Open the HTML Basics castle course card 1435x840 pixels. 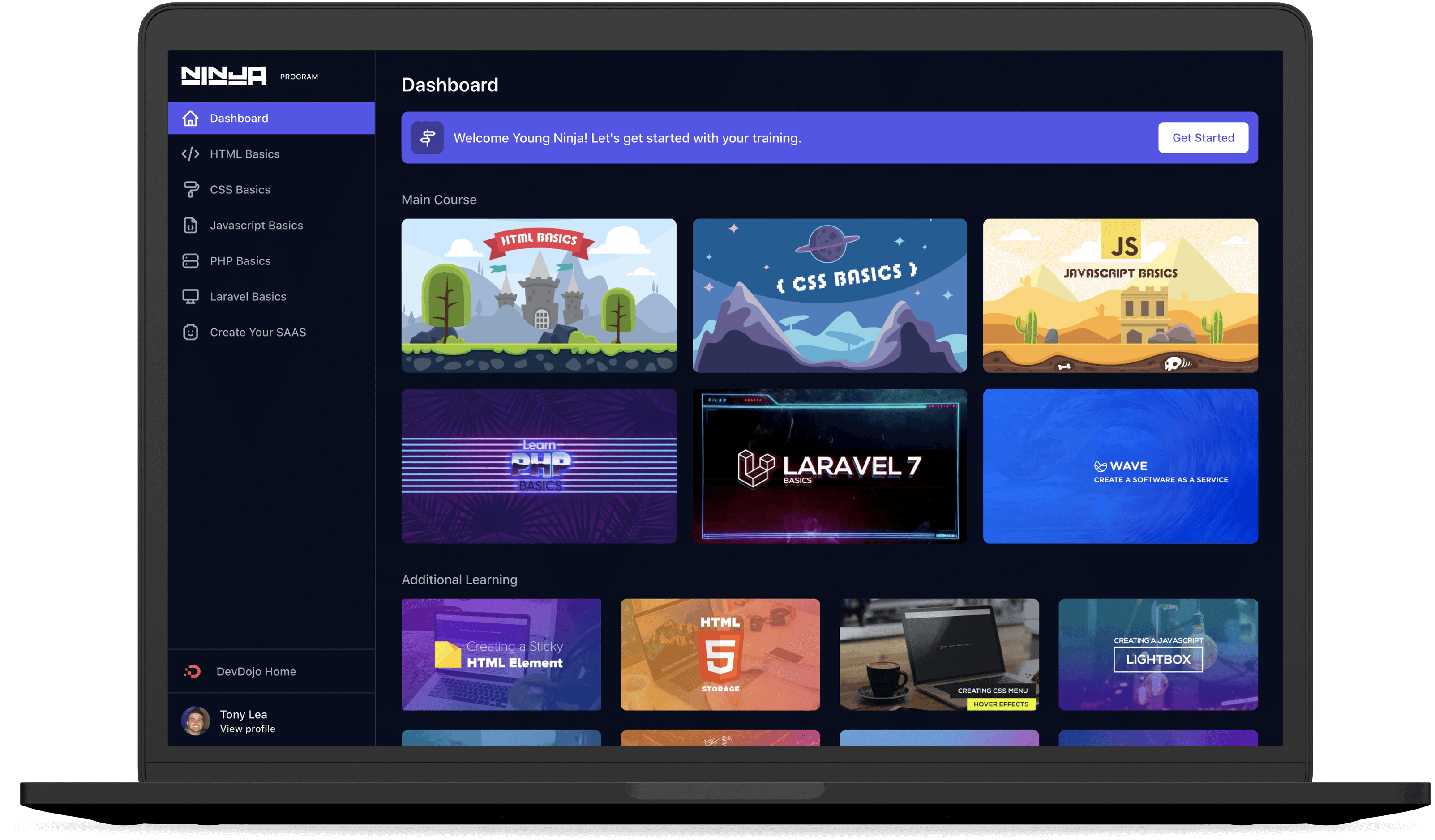click(539, 296)
